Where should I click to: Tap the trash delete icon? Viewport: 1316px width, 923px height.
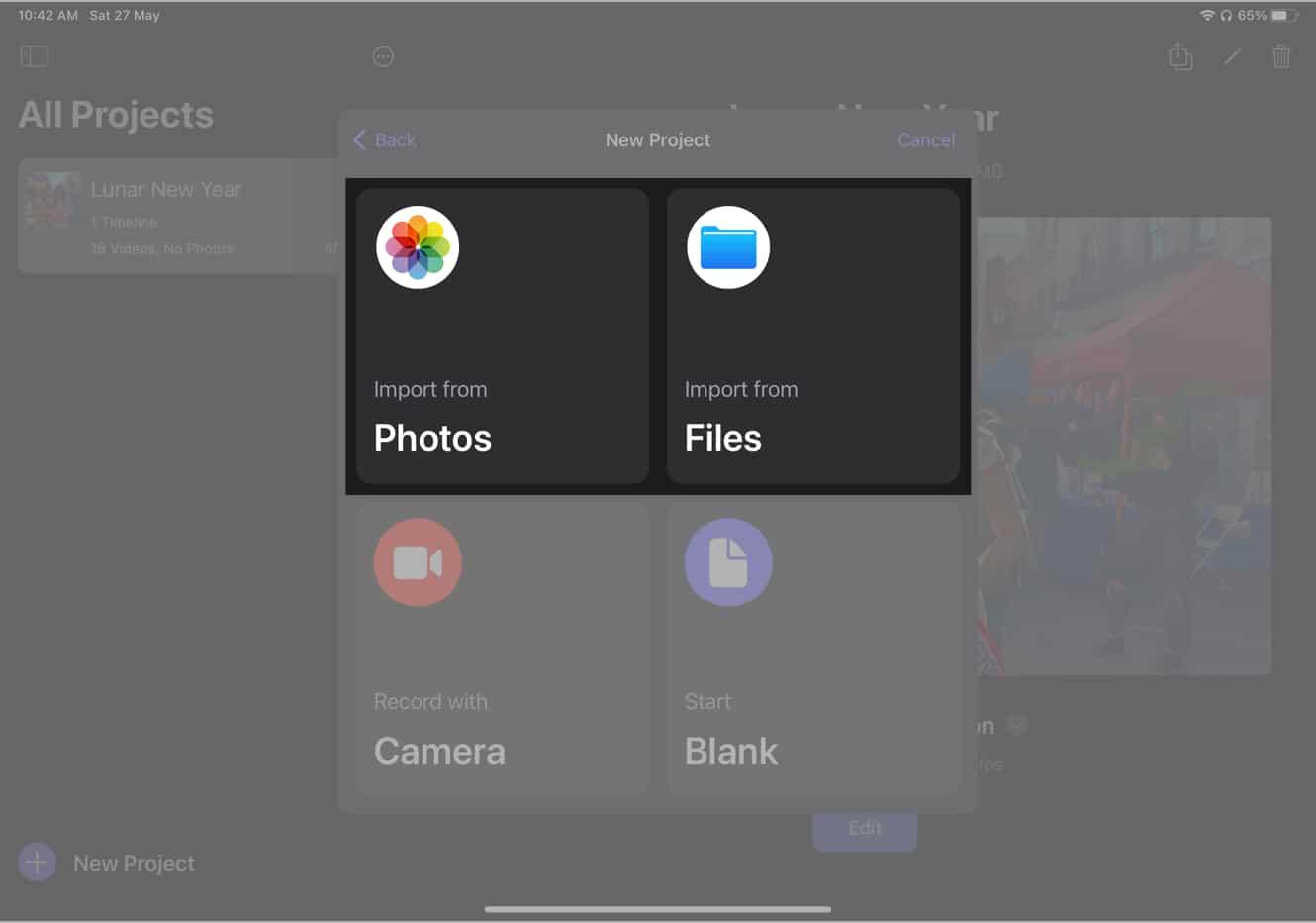pyautogui.click(x=1281, y=56)
